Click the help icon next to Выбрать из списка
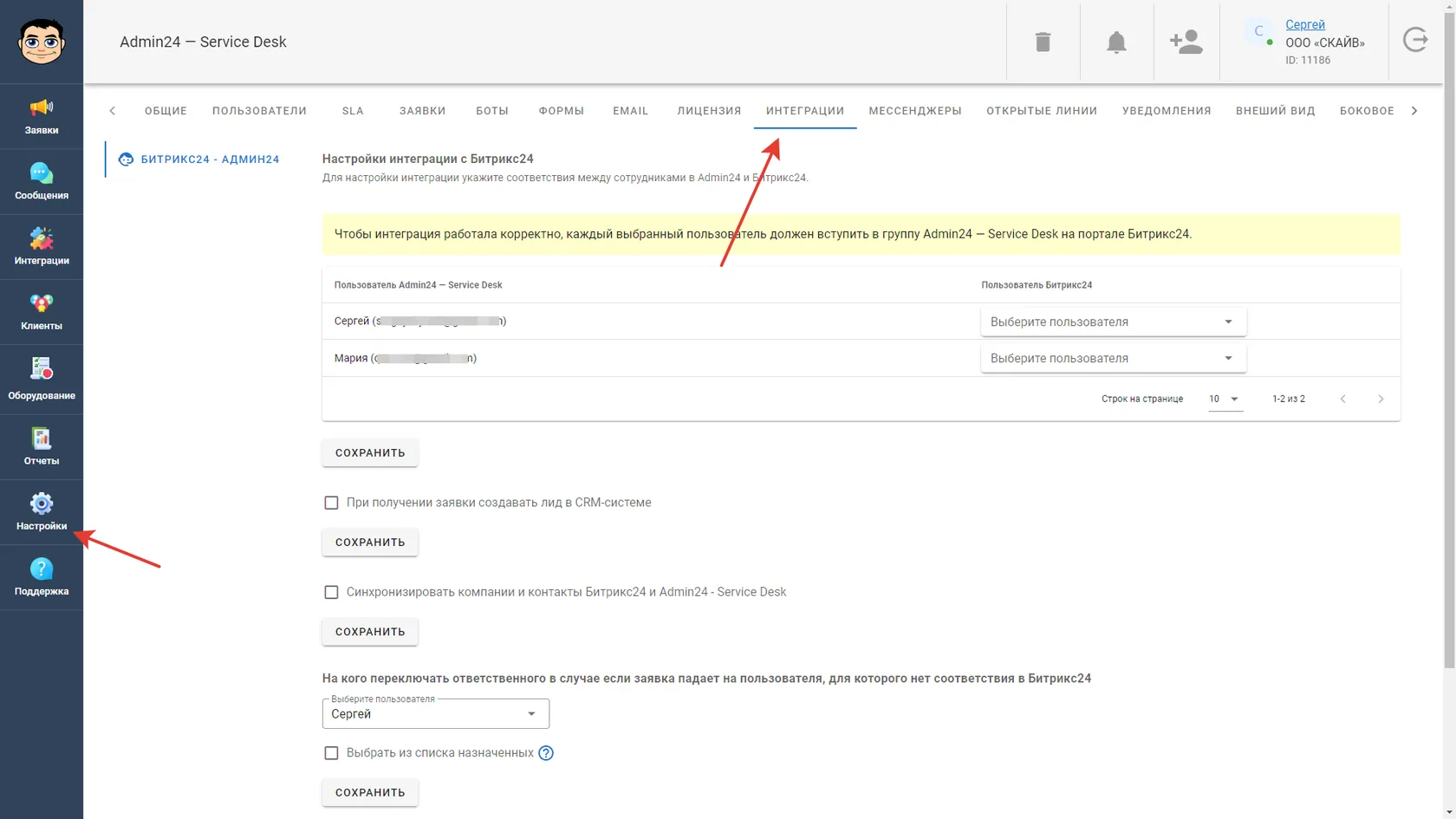The width and height of the screenshot is (1456, 819). click(546, 753)
